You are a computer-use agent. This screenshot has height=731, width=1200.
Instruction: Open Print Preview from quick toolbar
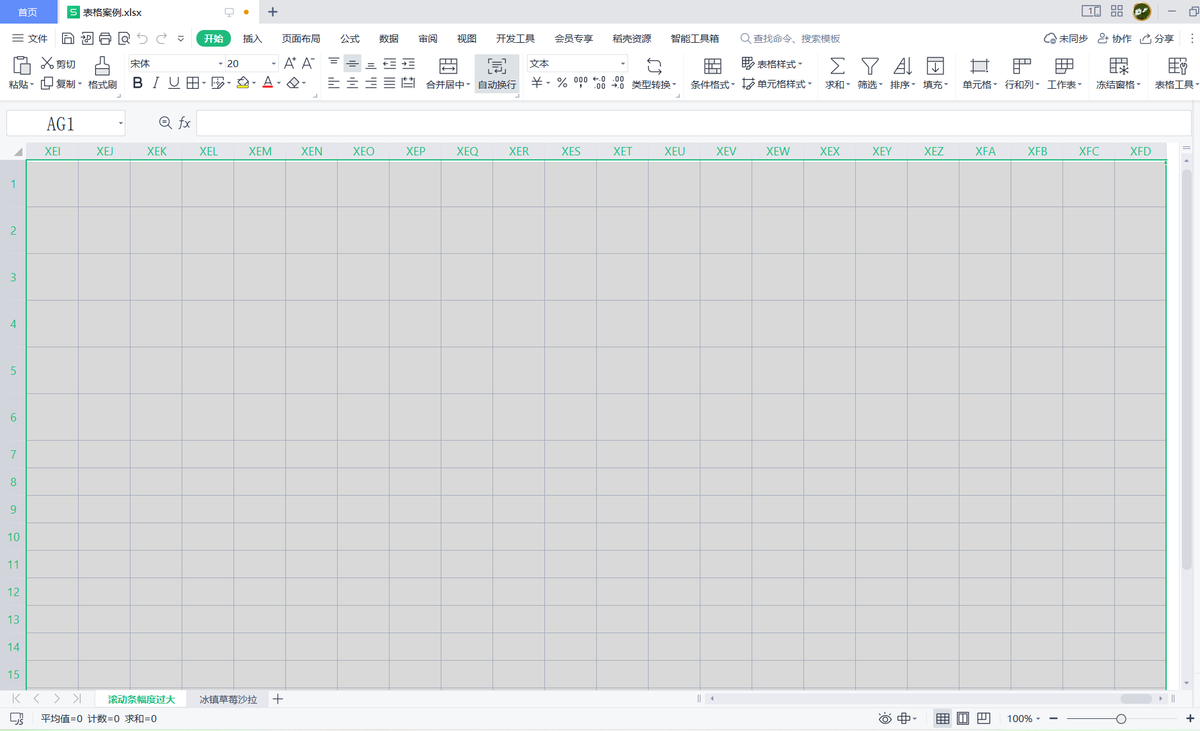(x=123, y=39)
